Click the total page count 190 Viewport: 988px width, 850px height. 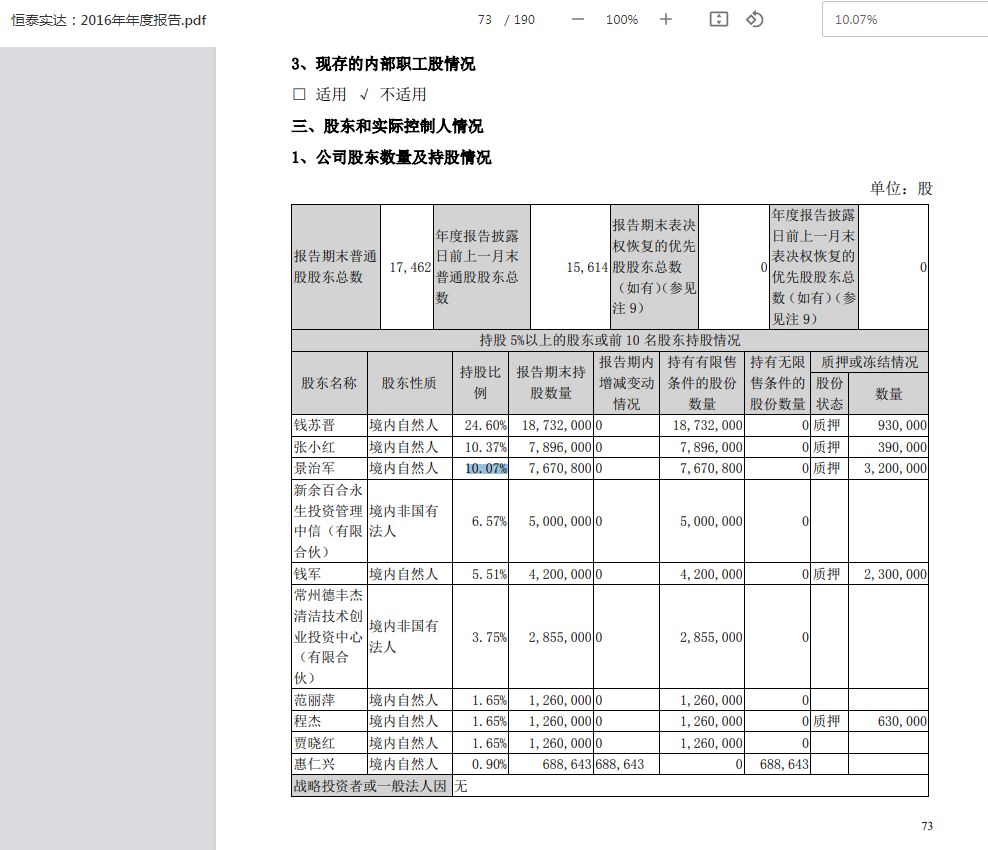pyautogui.click(x=524, y=20)
